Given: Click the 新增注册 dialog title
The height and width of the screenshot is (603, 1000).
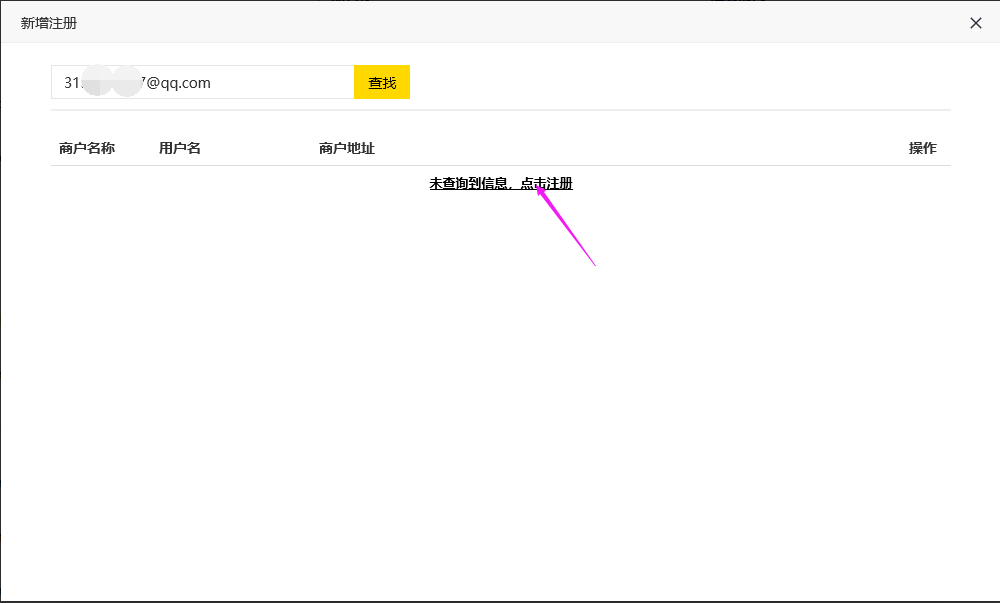Looking at the screenshot, I should point(48,23).
